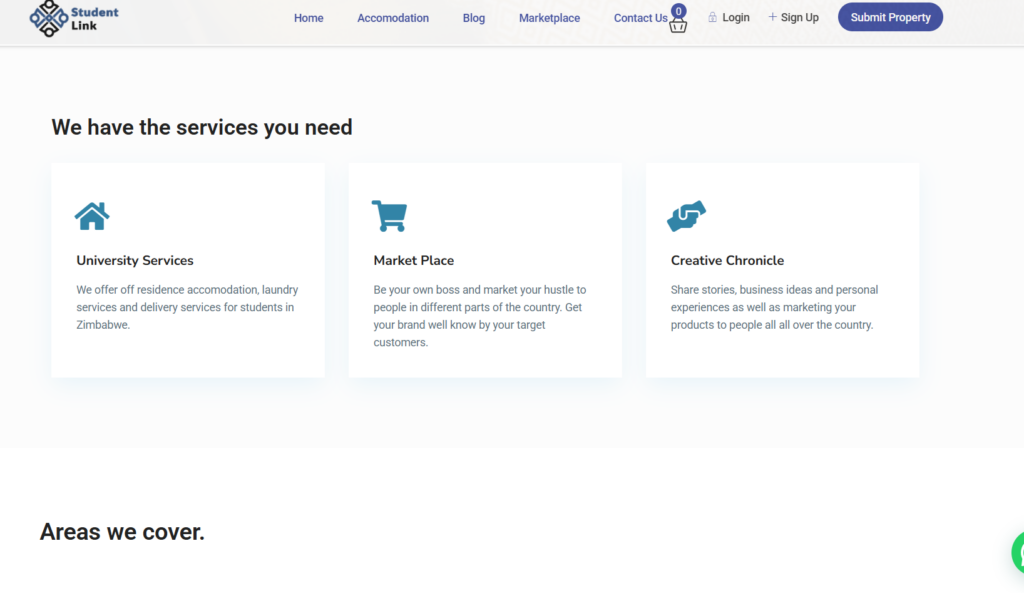This screenshot has width=1024, height=593.
Task: Open the Creative Chronicle card title
Action: coord(727,260)
